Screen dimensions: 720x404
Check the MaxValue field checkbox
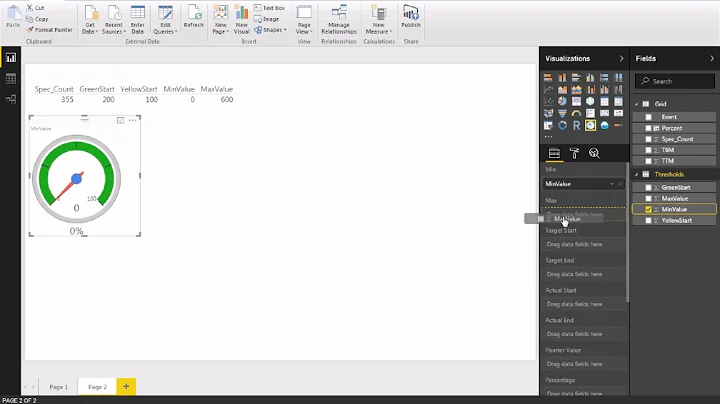point(648,198)
